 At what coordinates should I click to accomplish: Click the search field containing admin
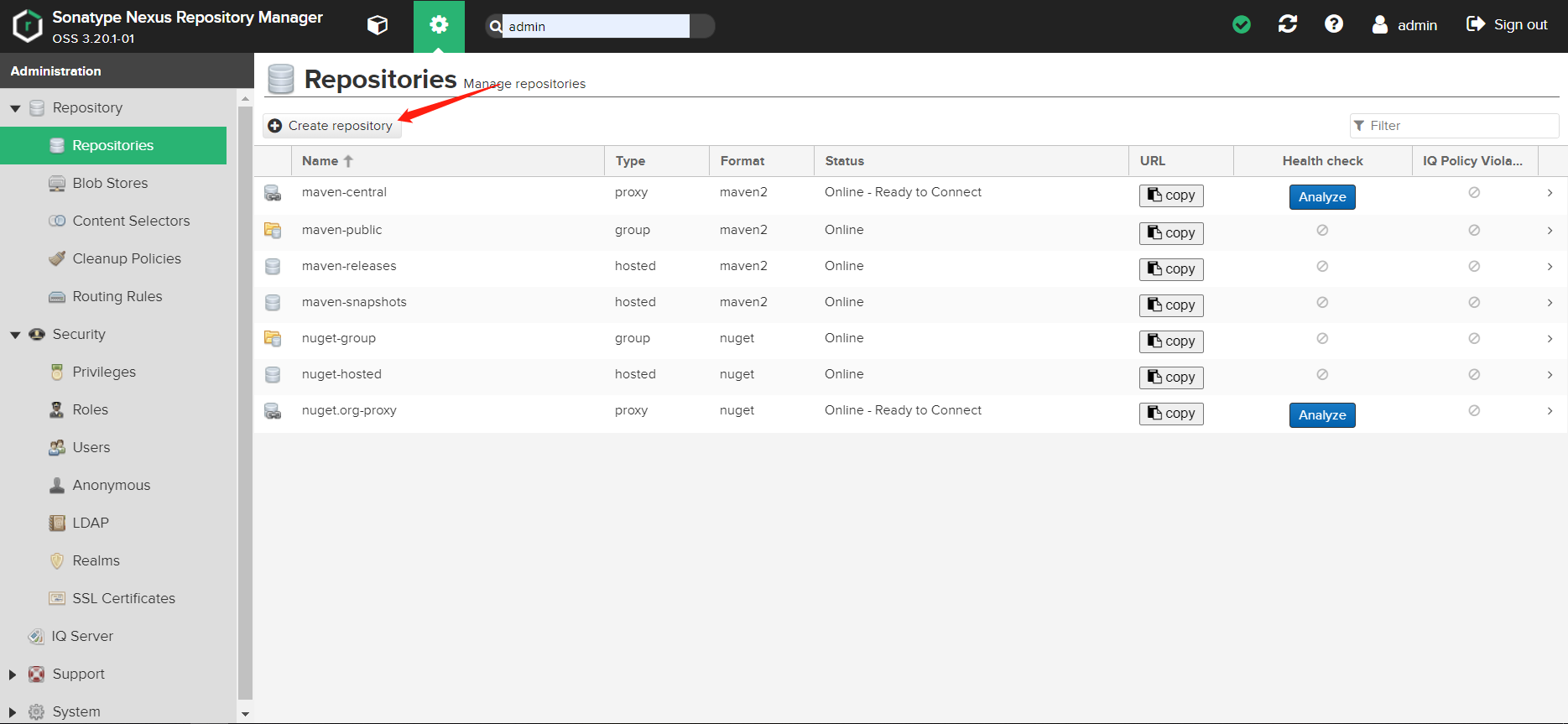coord(596,26)
